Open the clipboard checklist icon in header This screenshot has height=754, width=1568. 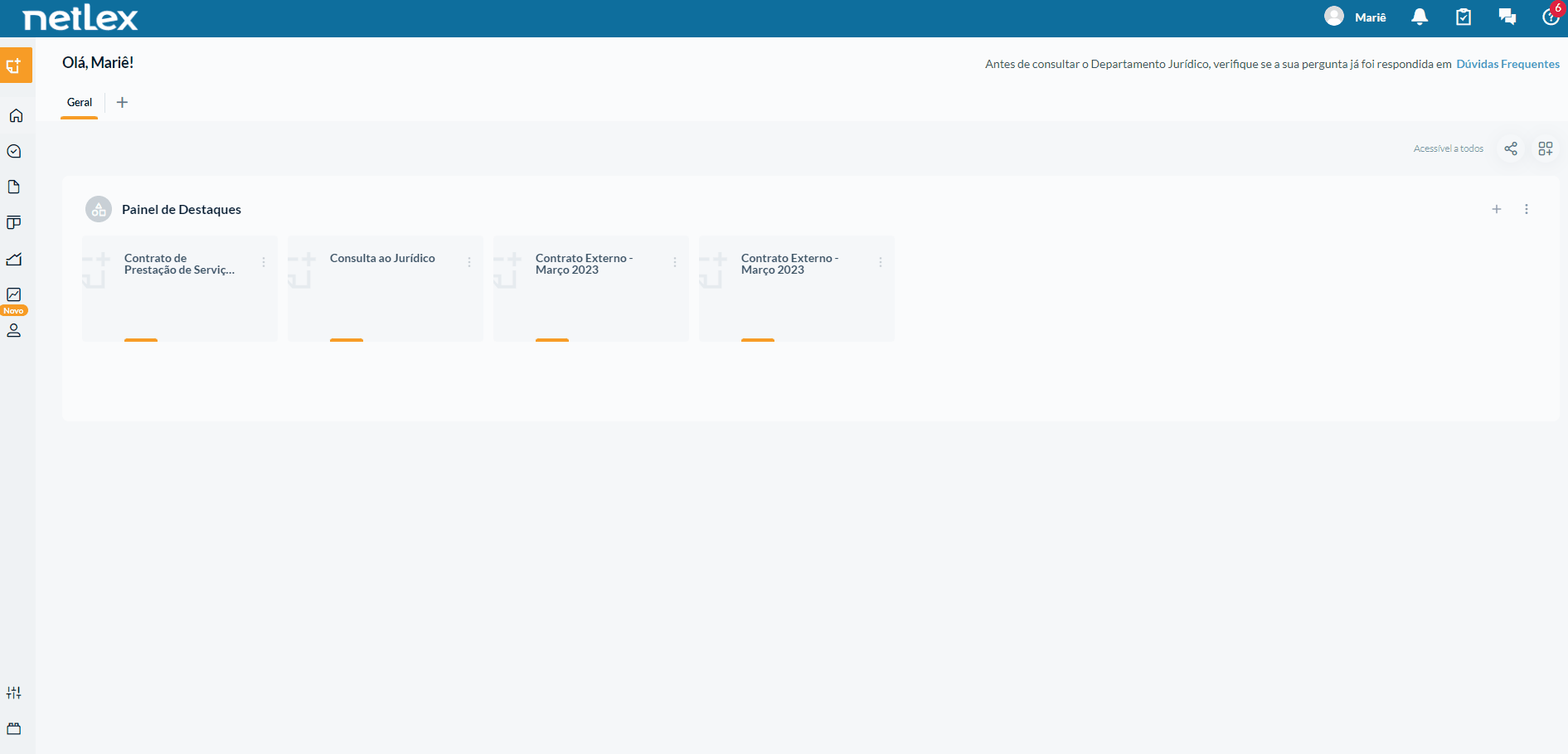1464,17
